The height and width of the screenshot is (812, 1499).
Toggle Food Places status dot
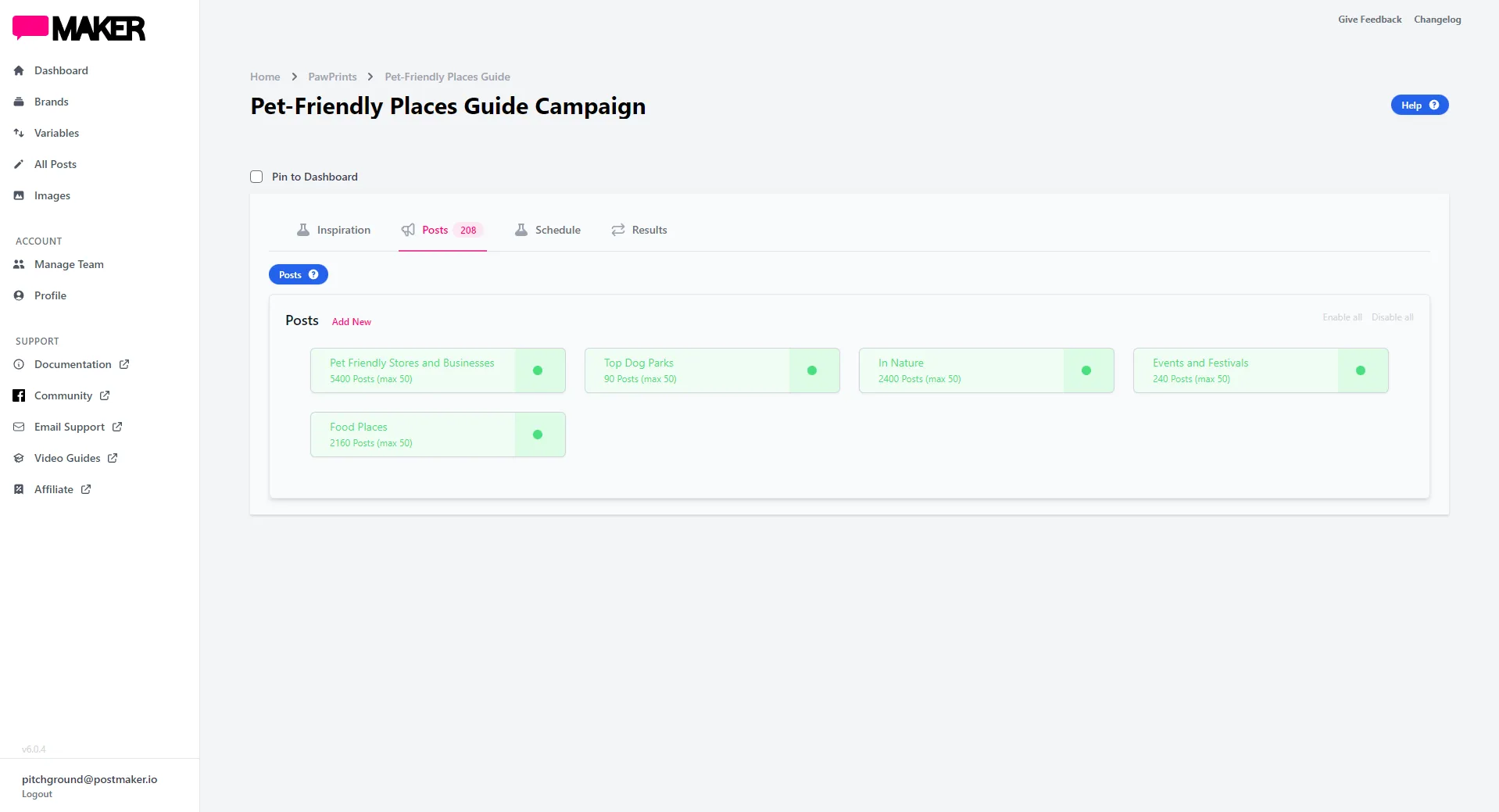pyautogui.click(x=538, y=435)
